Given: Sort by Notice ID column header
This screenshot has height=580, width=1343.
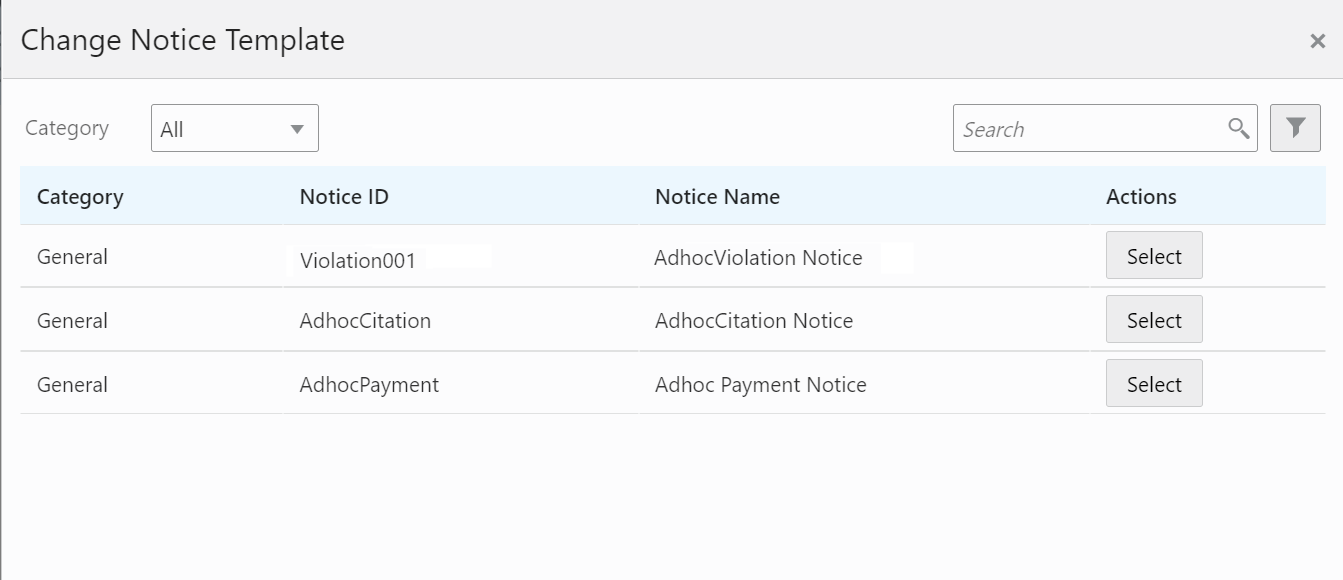Looking at the screenshot, I should point(344,197).
